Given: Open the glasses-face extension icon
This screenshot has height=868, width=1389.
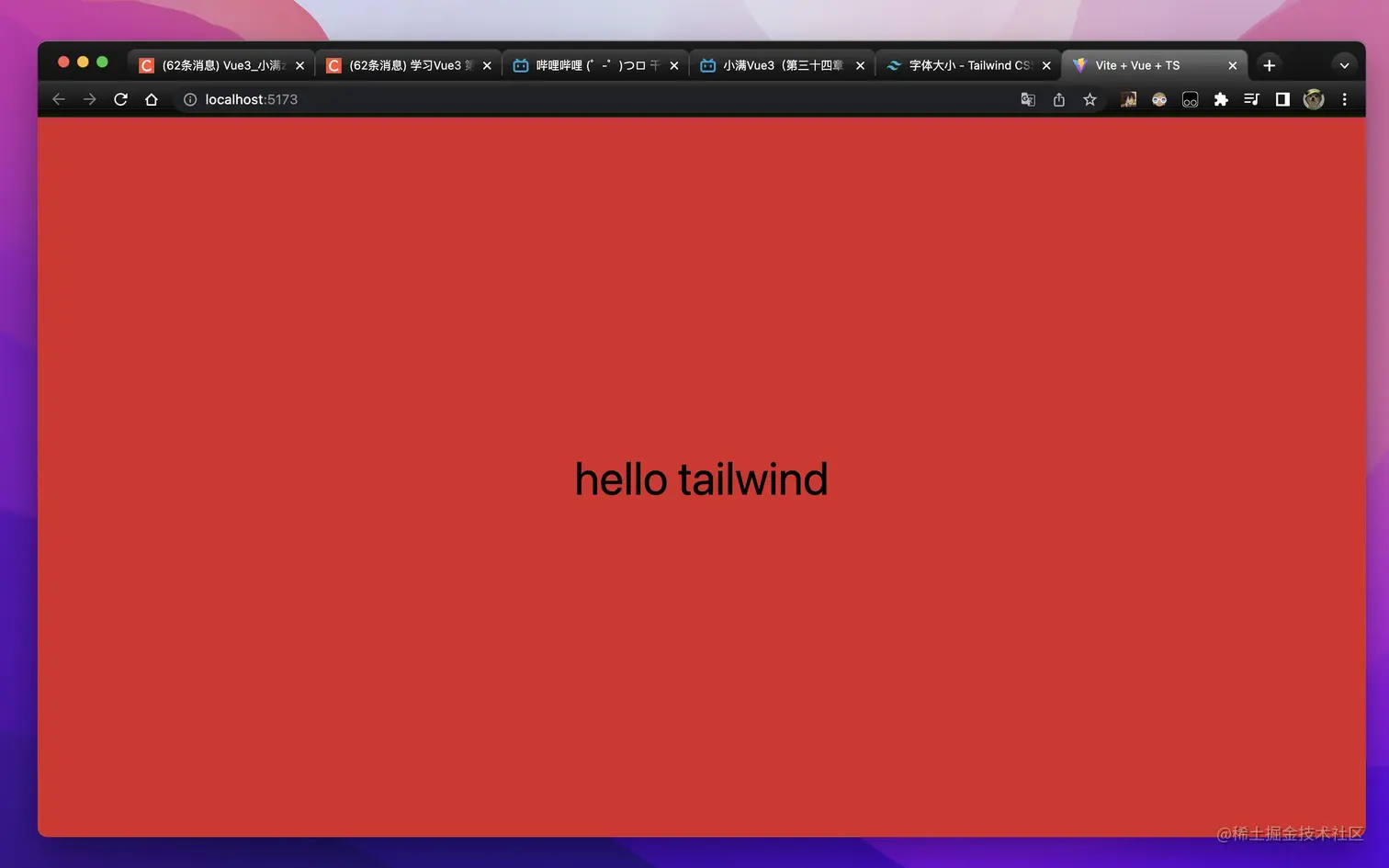Looking at the screenshot, I should point(1159,99).
